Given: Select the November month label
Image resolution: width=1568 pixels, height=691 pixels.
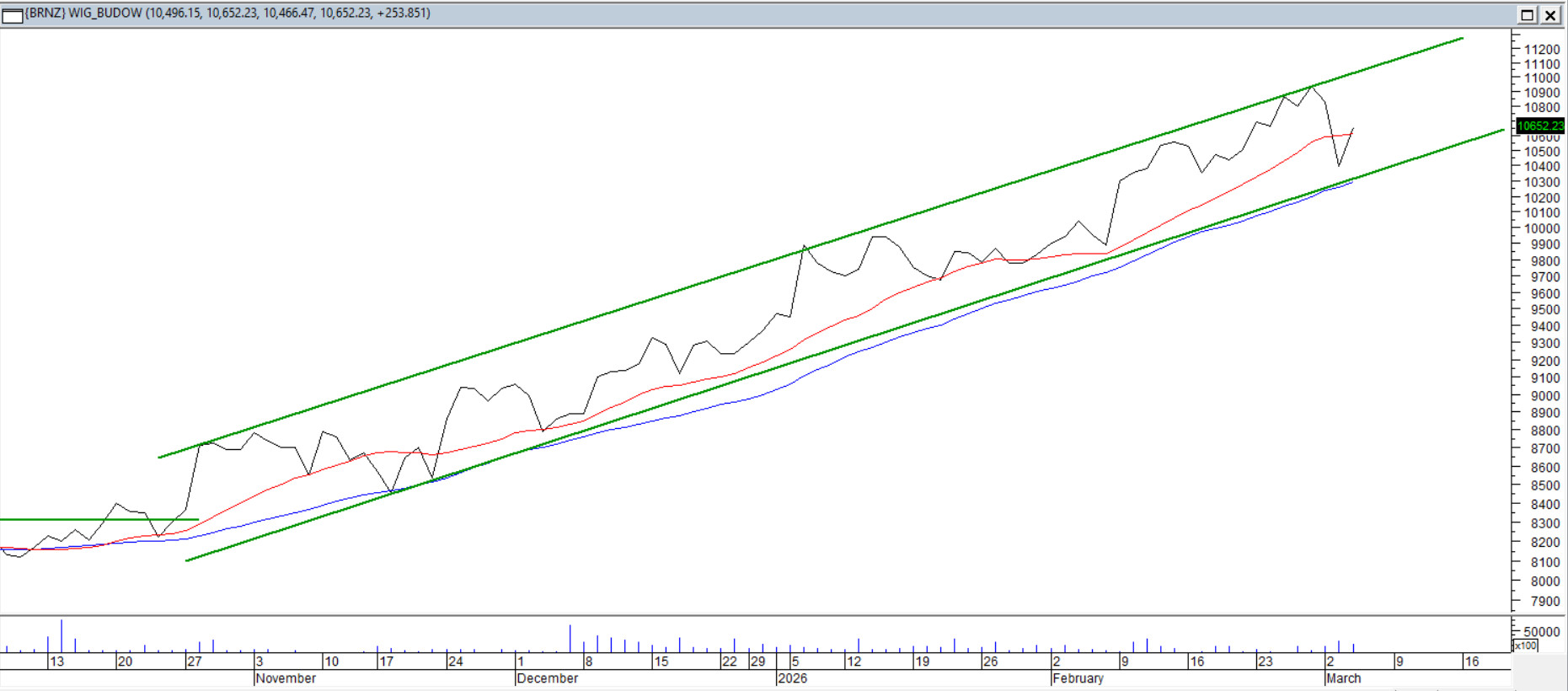Looking at the screenshot, I should (x=286, y=678).
